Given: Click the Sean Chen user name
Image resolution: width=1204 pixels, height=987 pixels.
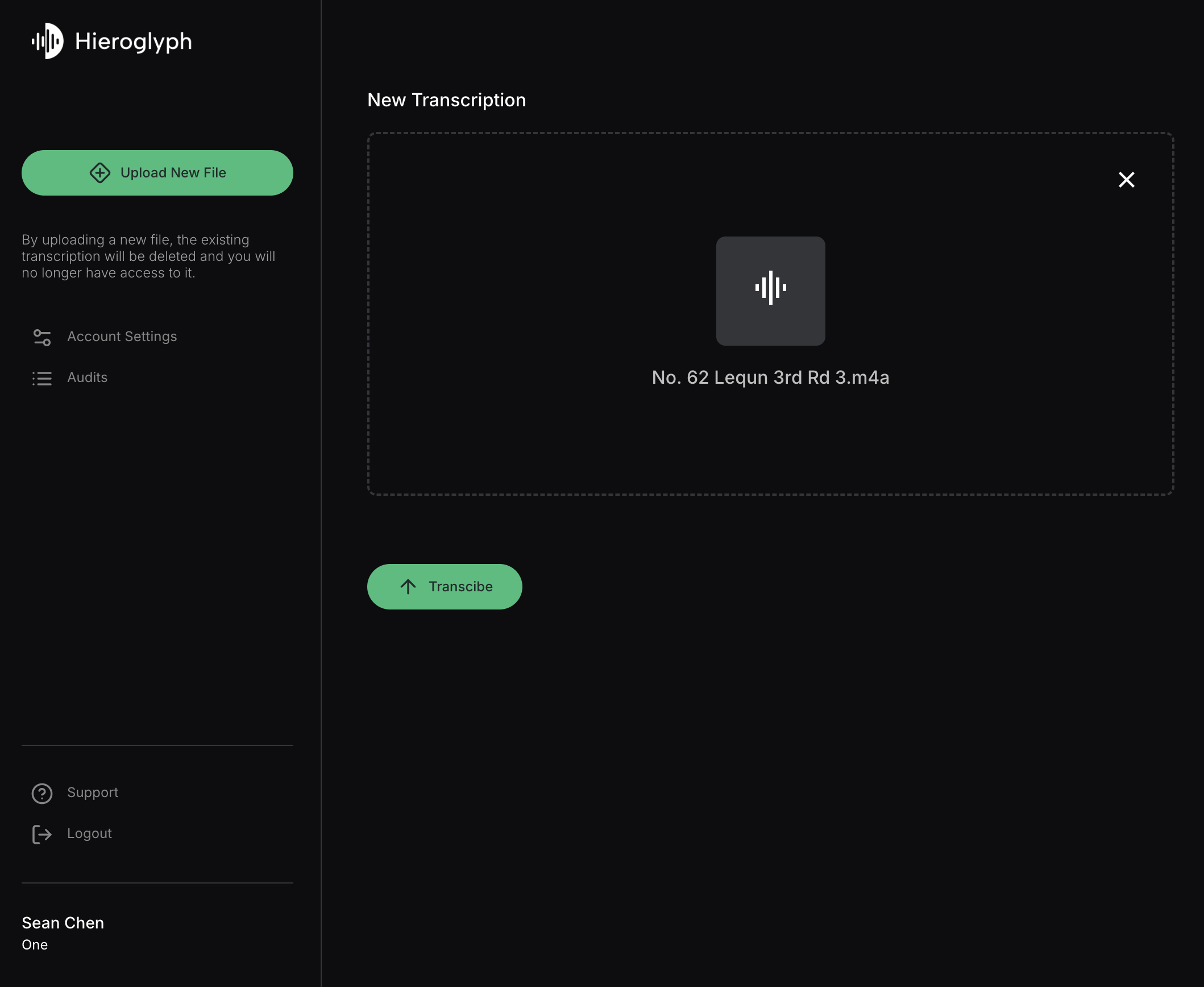Looking at the screenshot, I should pos(63,923).
